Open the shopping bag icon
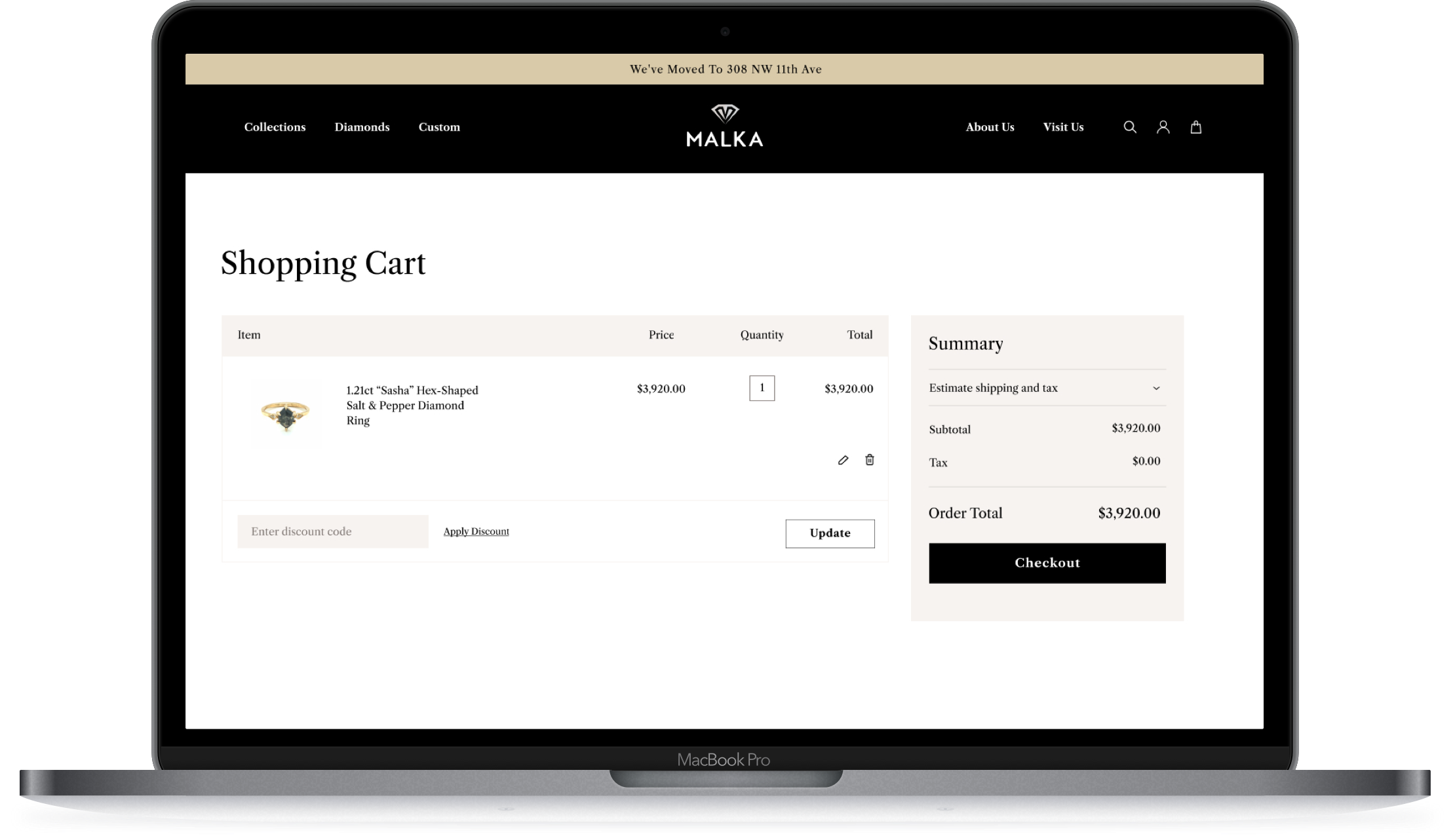The image size is (1455, 840). tap(1196, 127)
